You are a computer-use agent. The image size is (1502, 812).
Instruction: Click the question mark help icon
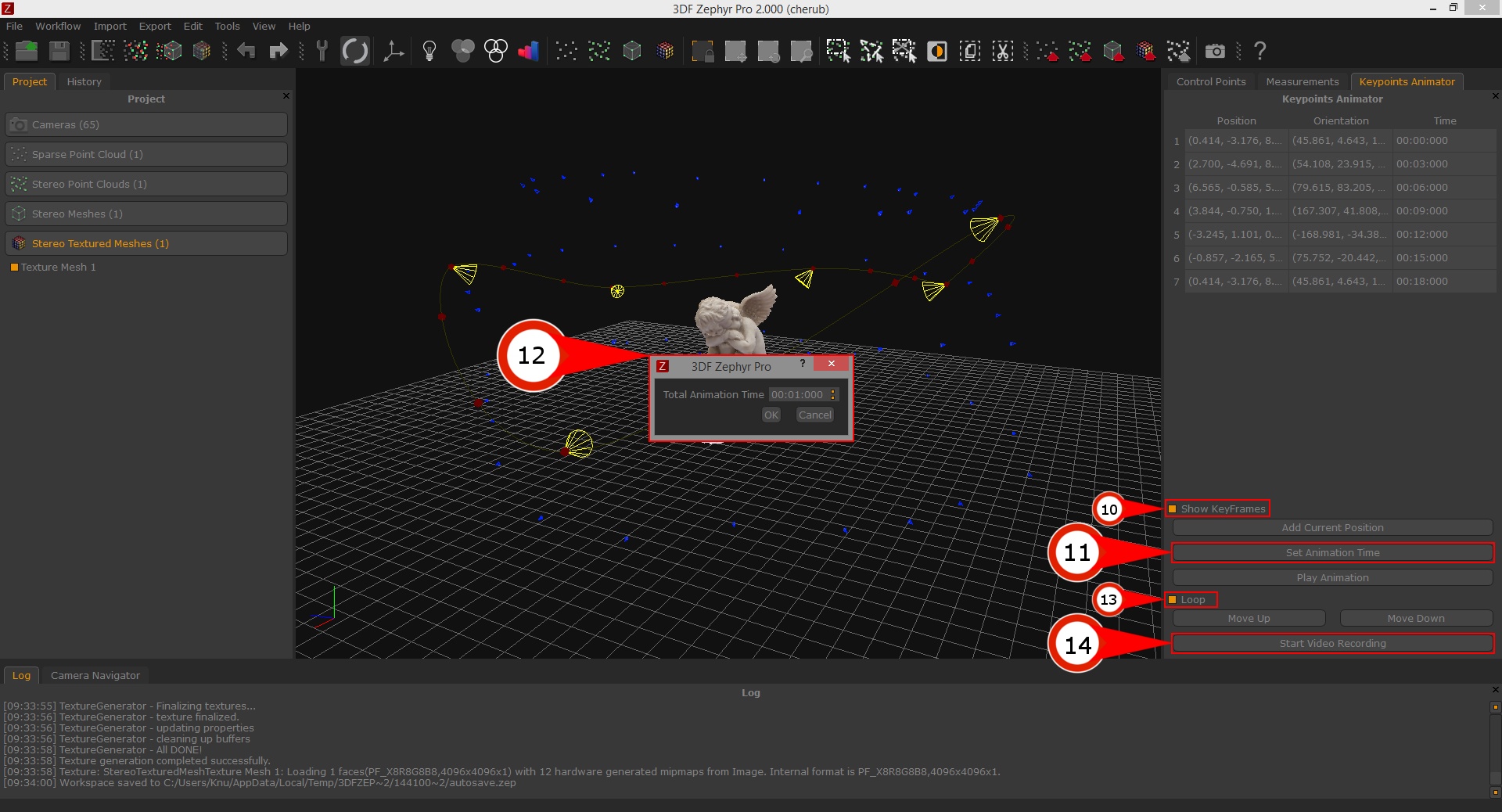[x=1259, y=52]
